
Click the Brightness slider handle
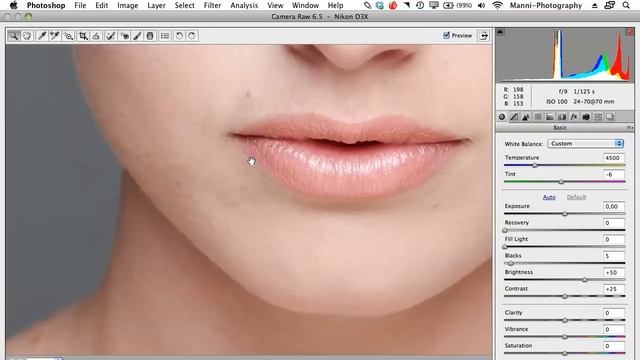pos(585,280)
